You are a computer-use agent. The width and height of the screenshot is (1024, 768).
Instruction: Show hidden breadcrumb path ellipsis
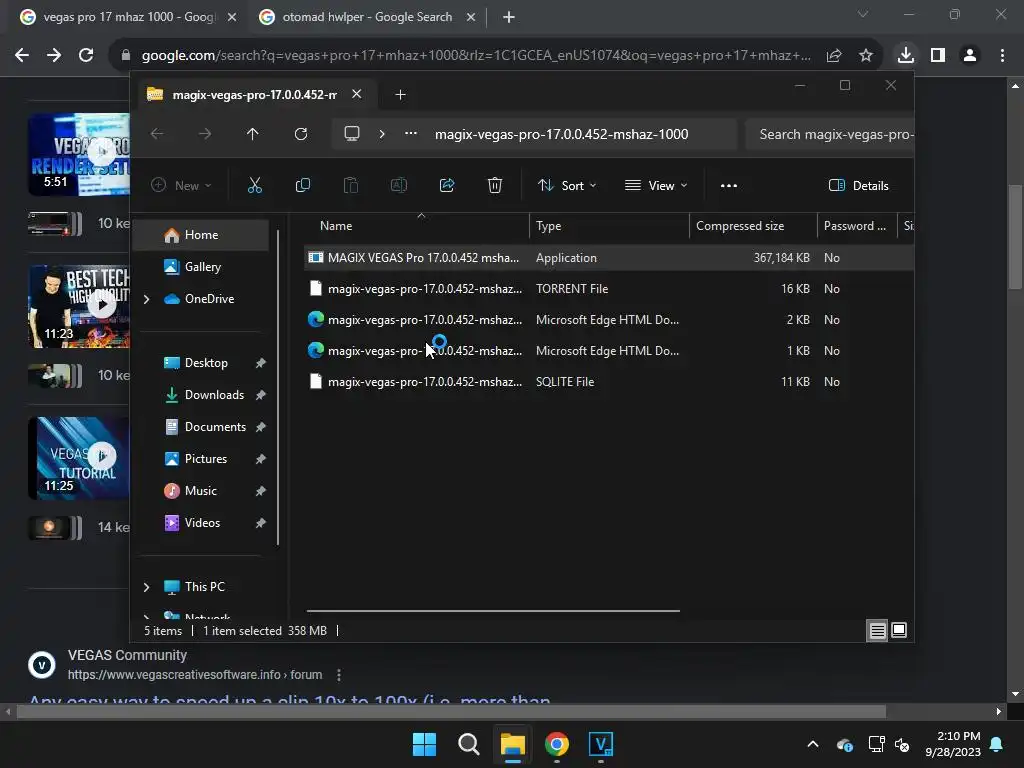tap(411, 134)
